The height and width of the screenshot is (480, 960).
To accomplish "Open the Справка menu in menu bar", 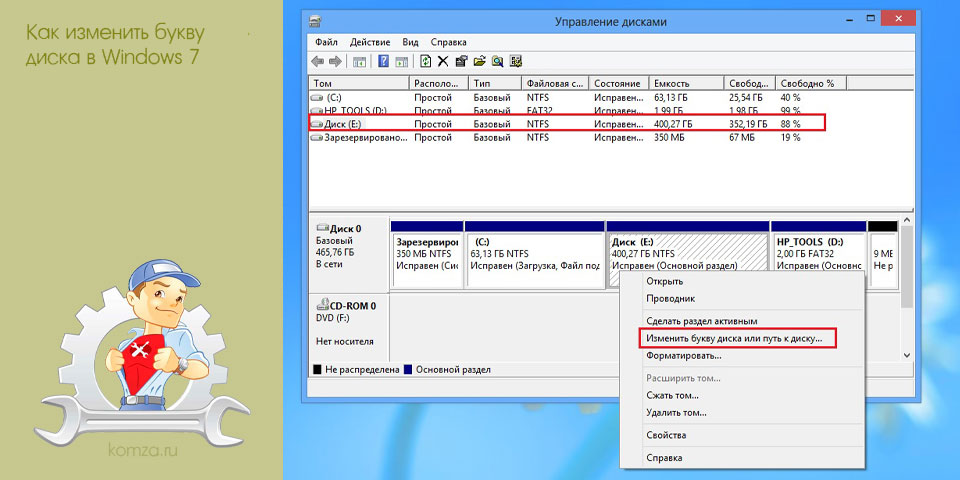I will tap(448, 42).
